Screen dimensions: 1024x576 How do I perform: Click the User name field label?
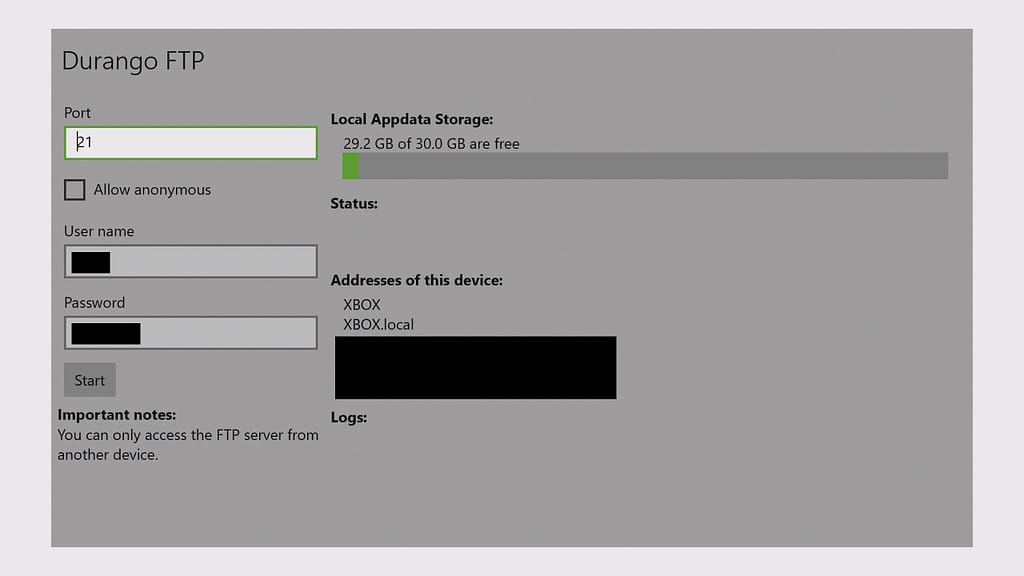[x=99, y=231]
